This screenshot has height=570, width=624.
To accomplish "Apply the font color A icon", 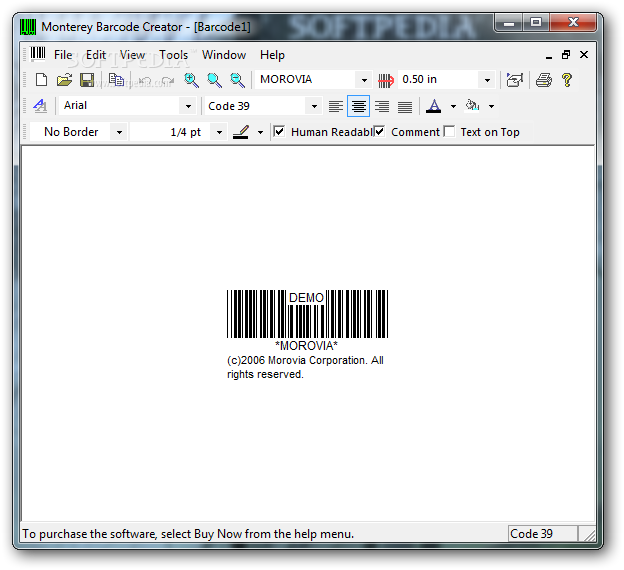I will [x=434, y=106].
